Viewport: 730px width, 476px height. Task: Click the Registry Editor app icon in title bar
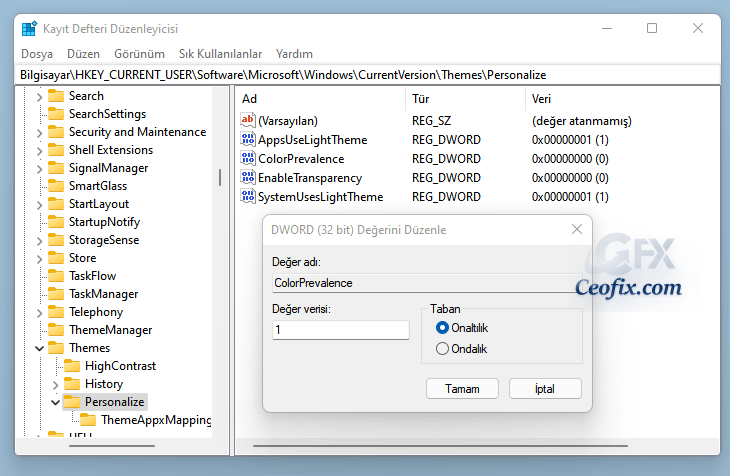click(x=29, y=28)
